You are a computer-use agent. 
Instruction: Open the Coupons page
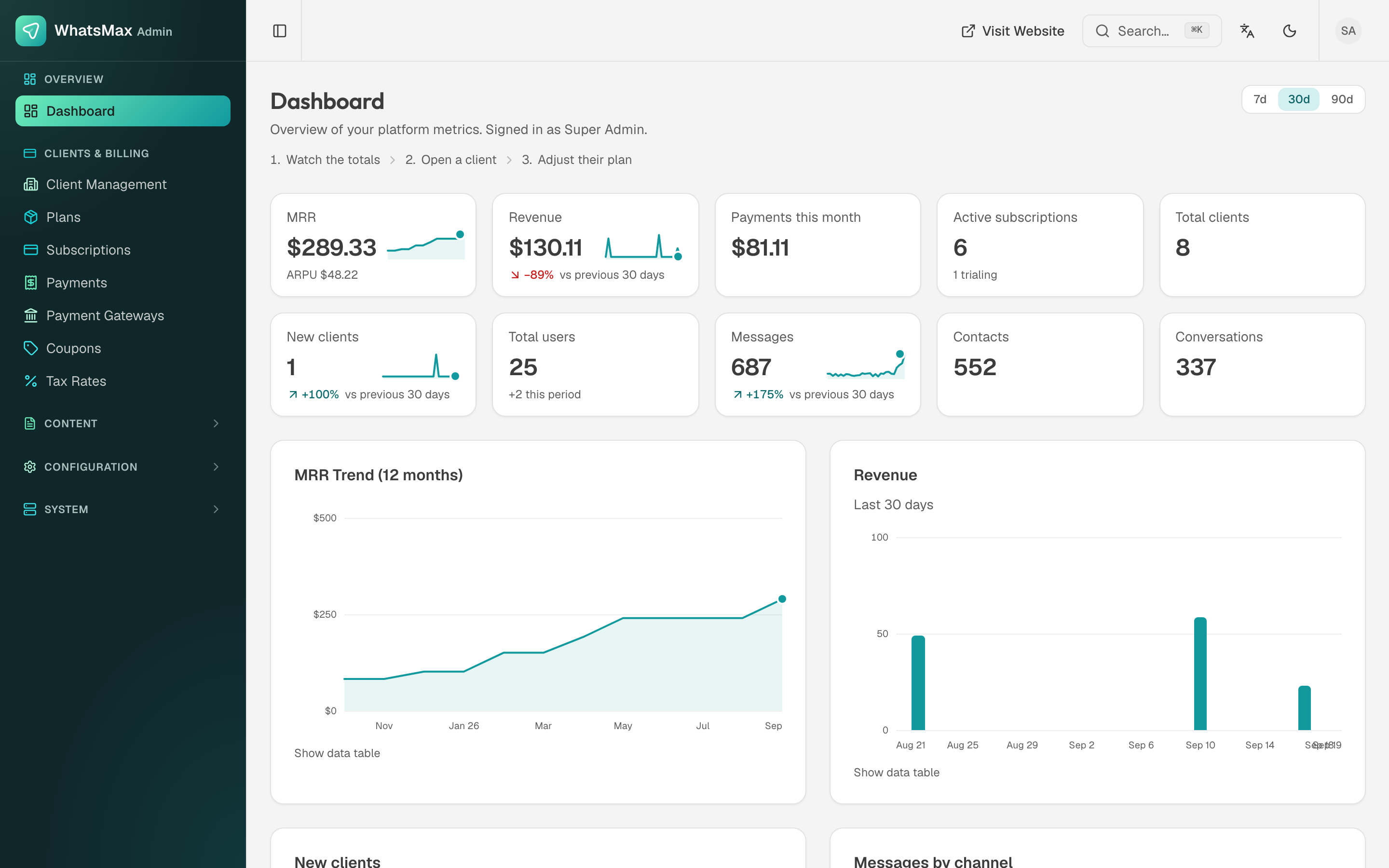pyautogui.click(x=123, y=348)
